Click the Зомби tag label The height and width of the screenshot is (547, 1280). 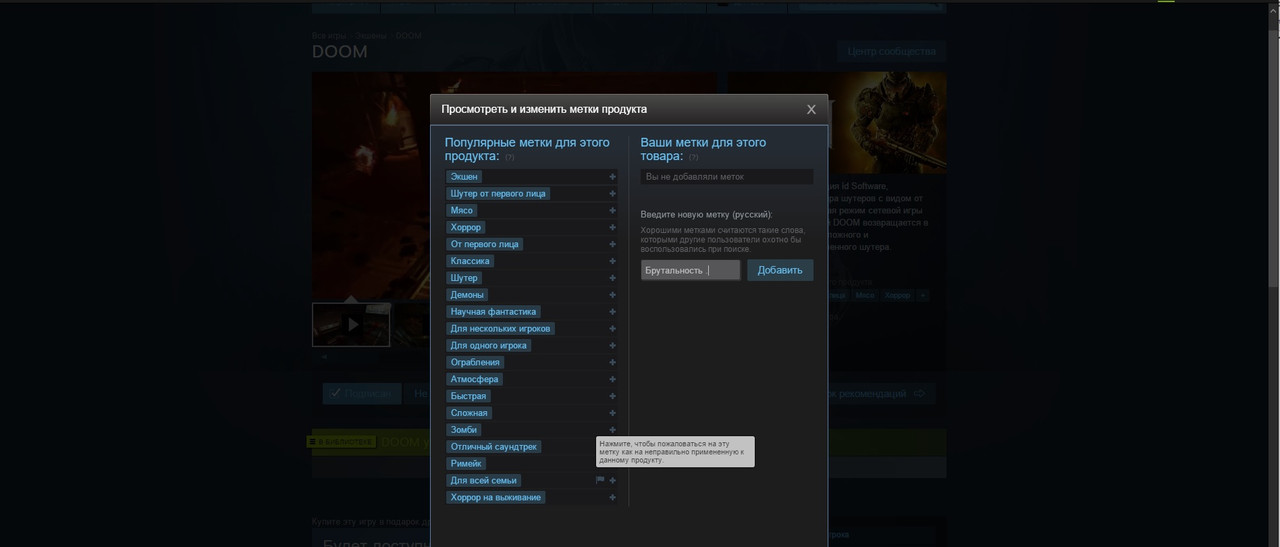point(464,430)
